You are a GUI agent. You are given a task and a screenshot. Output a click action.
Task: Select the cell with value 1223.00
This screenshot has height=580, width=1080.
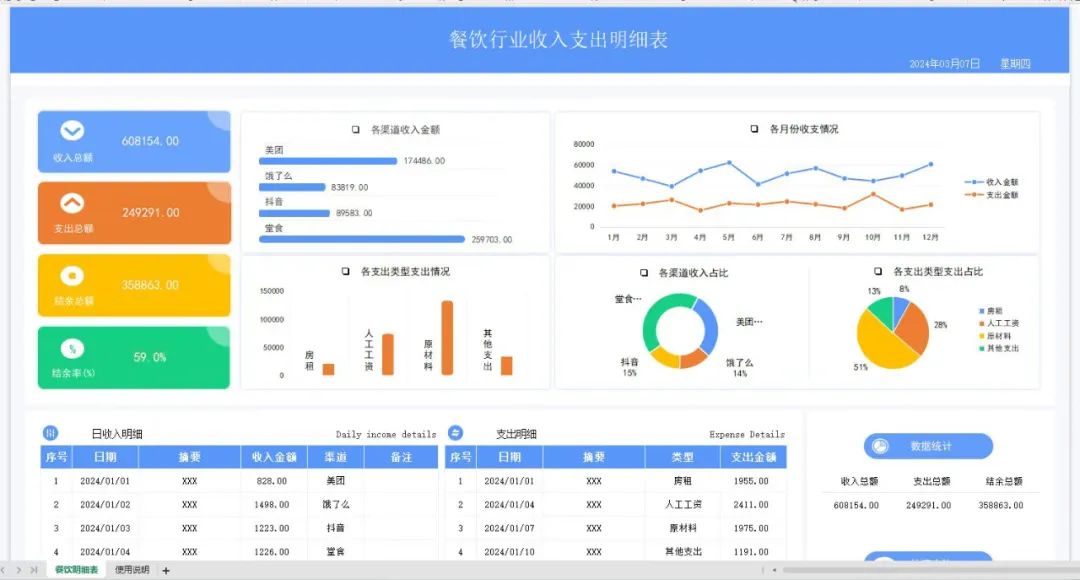[x=273, y=528]
